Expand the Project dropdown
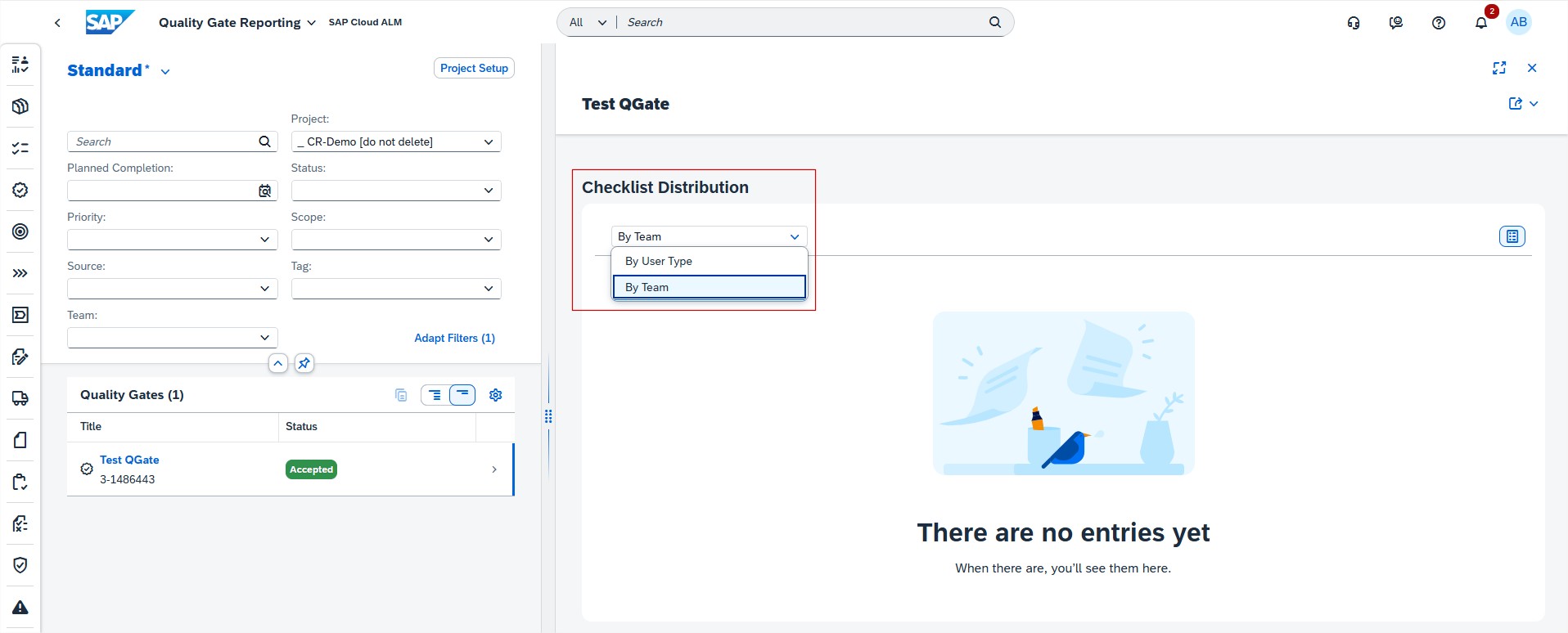 point(488,141)
